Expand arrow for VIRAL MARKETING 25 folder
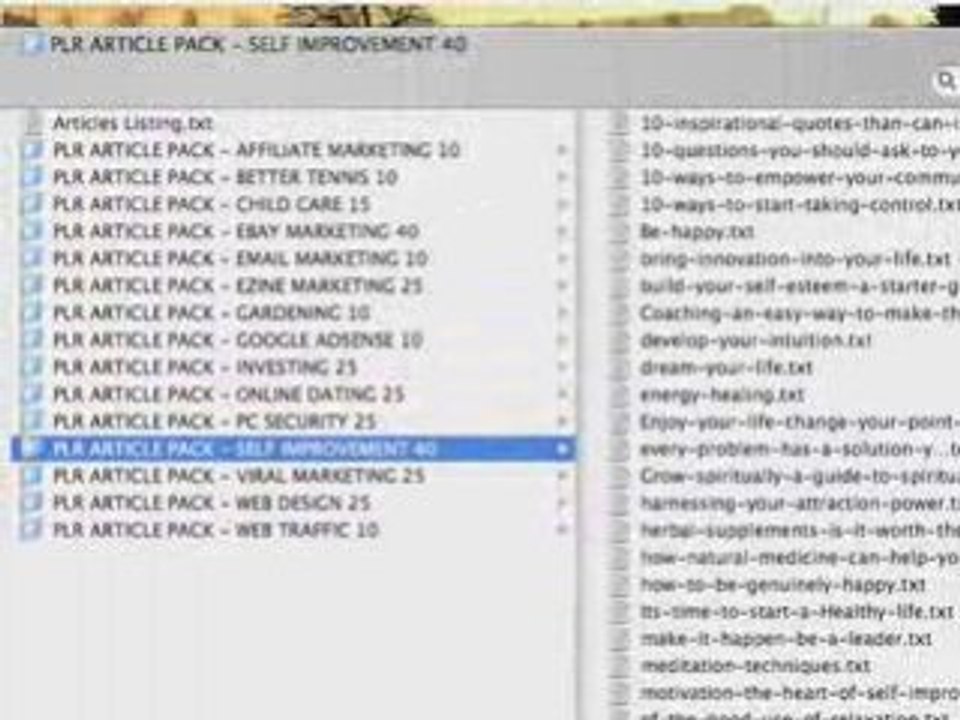Viewport: 960px width, 720px height. (x=561, y=475)
